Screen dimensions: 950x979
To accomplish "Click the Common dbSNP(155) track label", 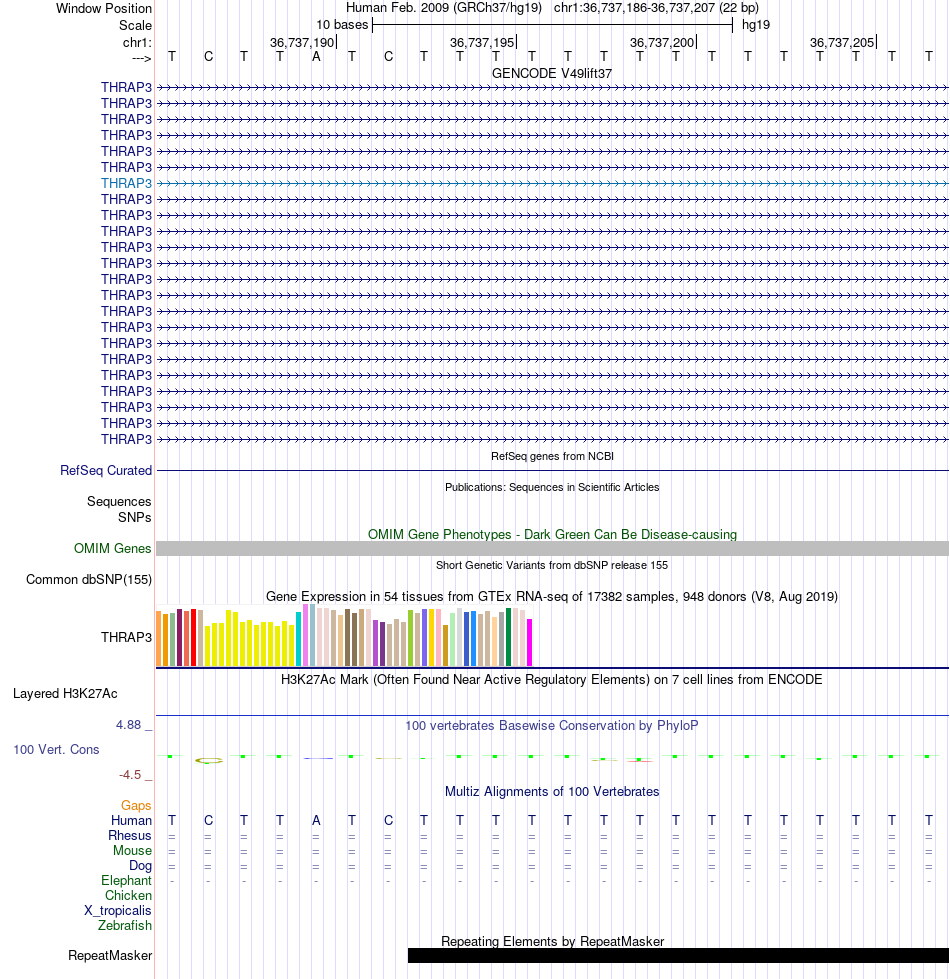I will (x=89, y=579).
